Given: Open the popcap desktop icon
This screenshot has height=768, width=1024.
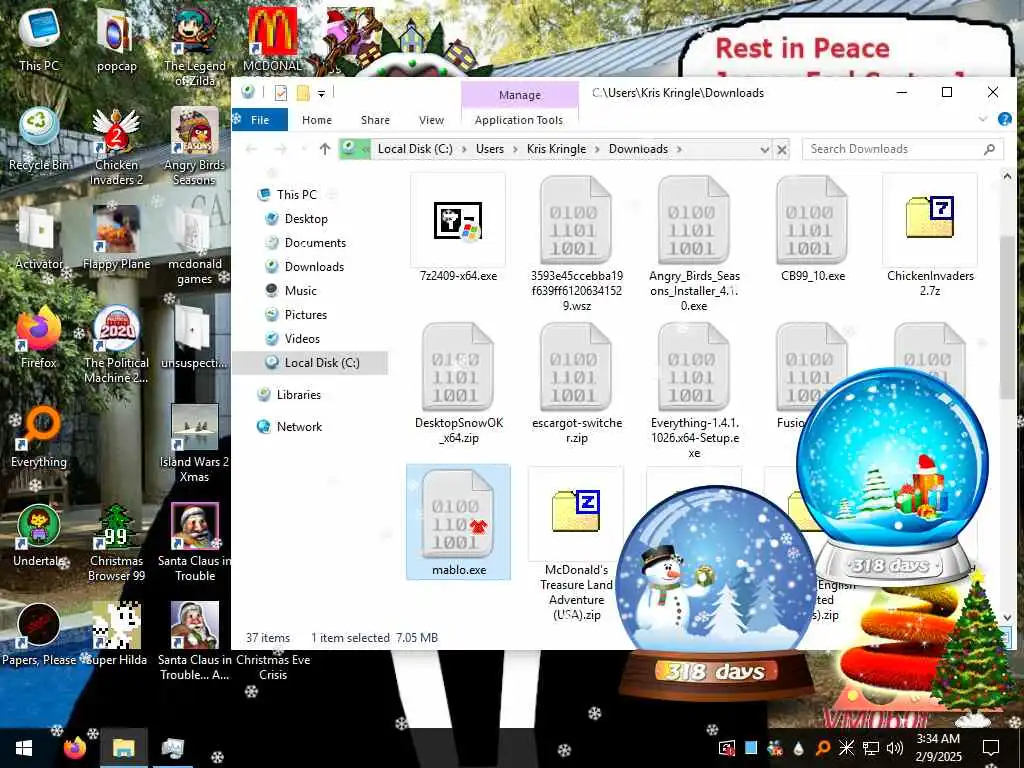Looking at the screenshot, I should (116, 40).
